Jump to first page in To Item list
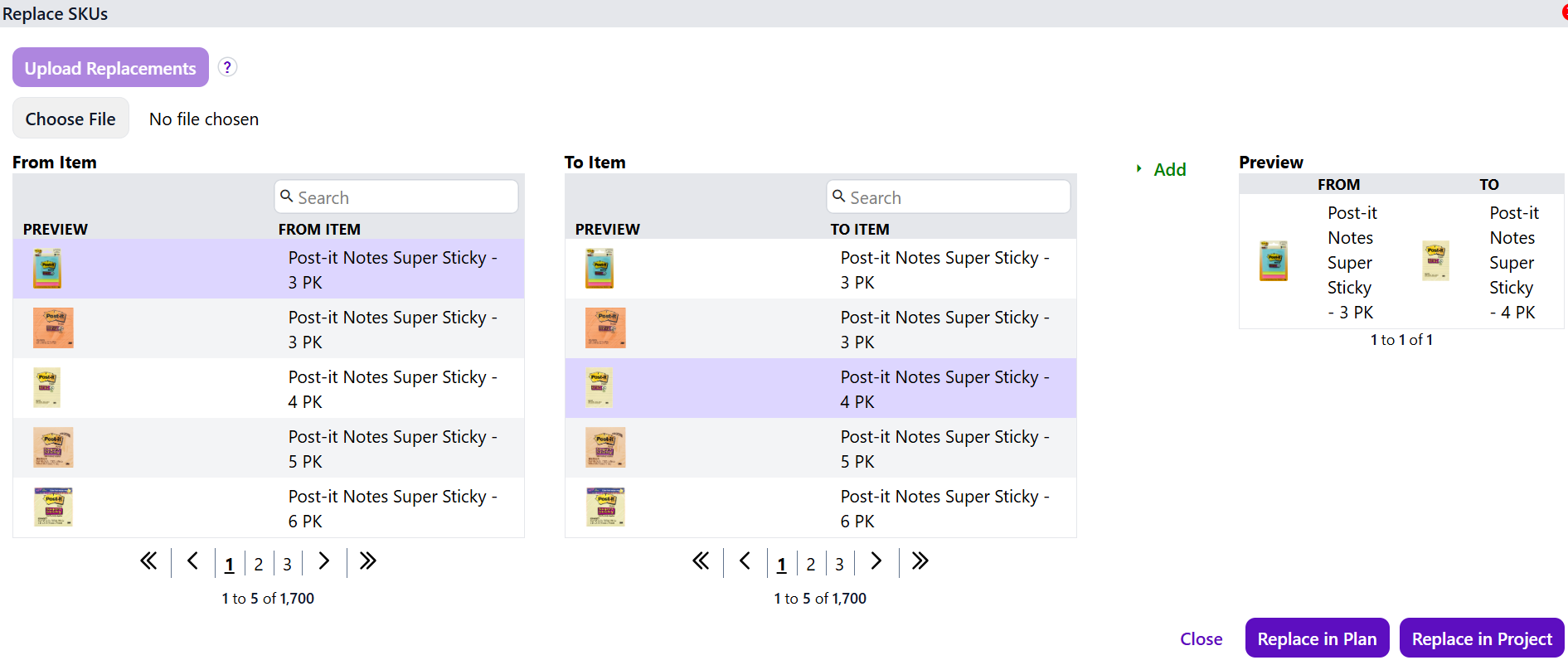 pyautogui.click(x=701, y=561)
